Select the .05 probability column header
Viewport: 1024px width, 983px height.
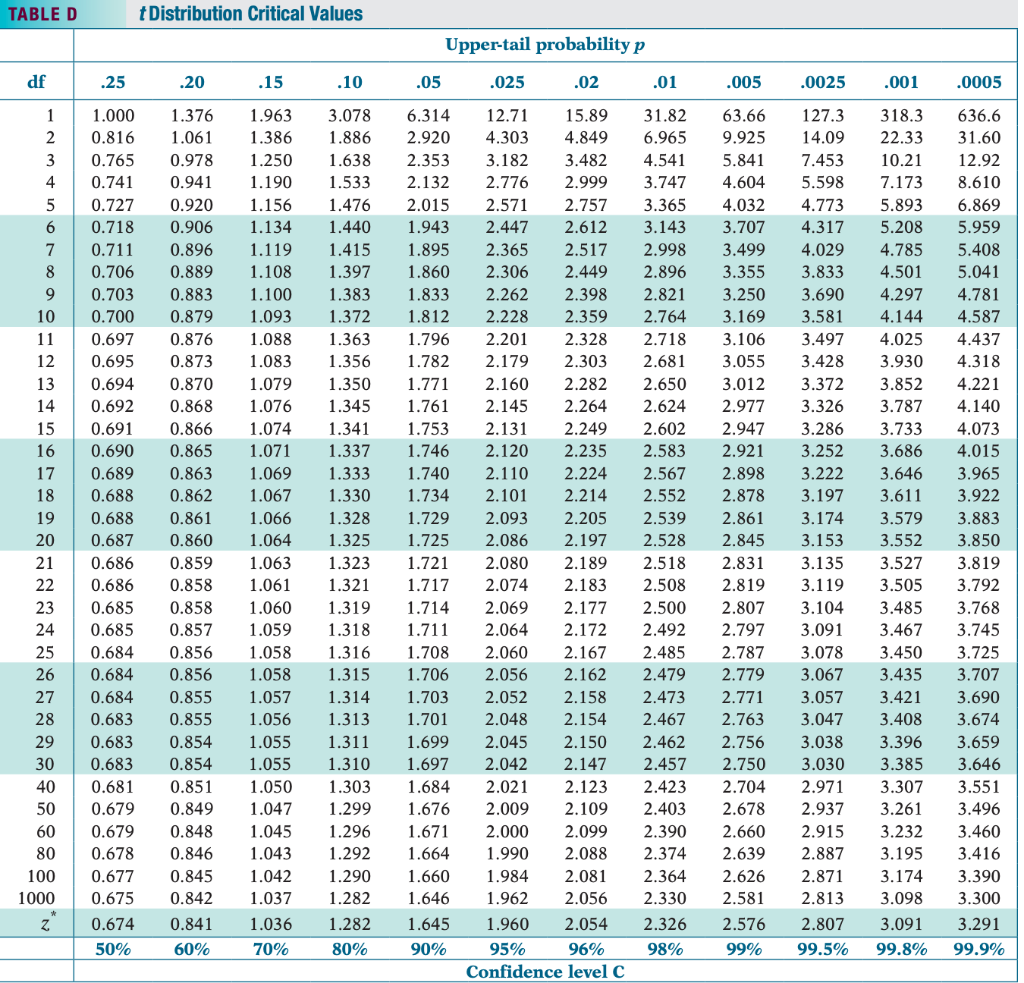pyautogui.click(x=428, y=82)
